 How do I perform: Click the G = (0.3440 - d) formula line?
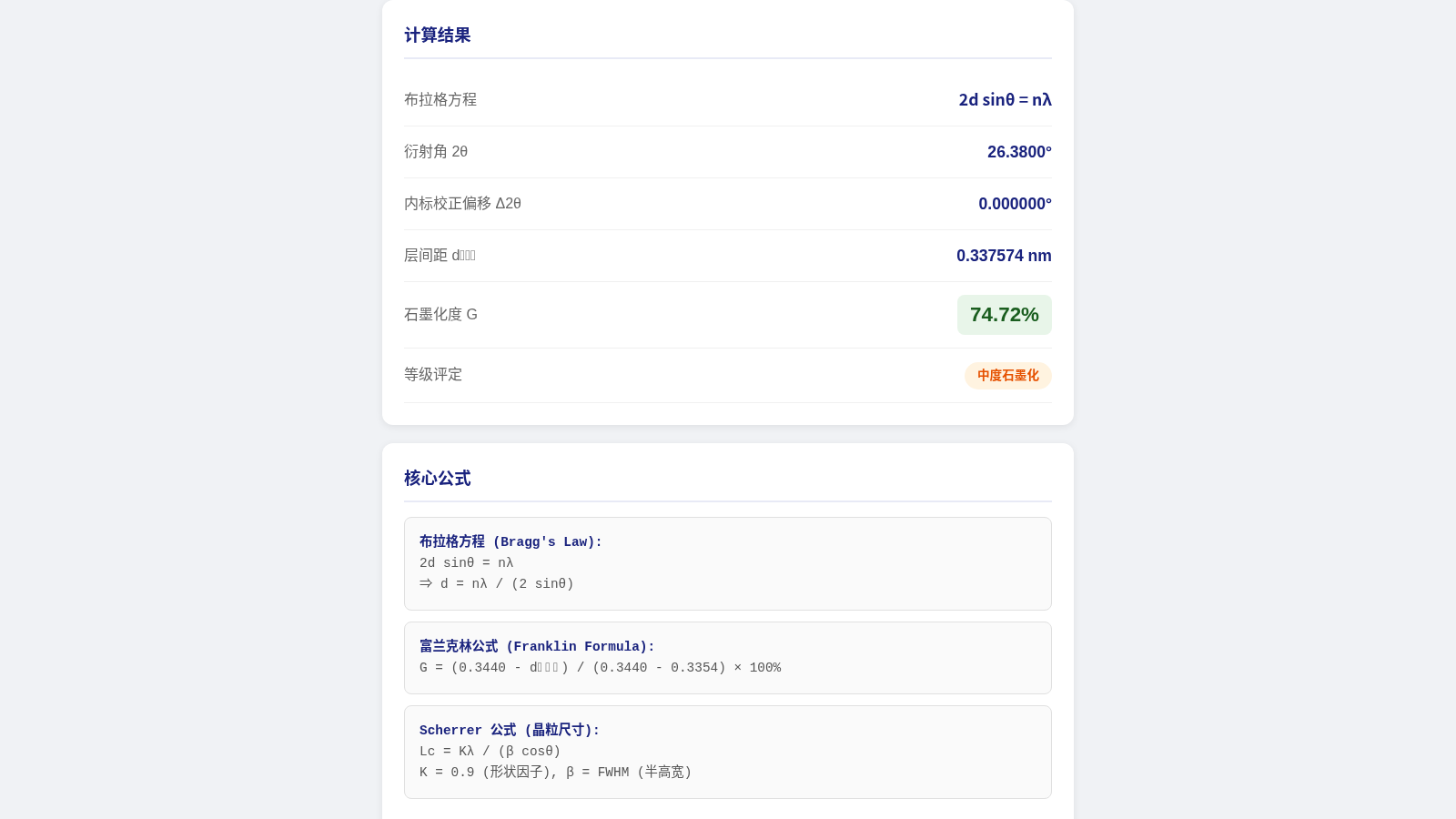(600, 668)
